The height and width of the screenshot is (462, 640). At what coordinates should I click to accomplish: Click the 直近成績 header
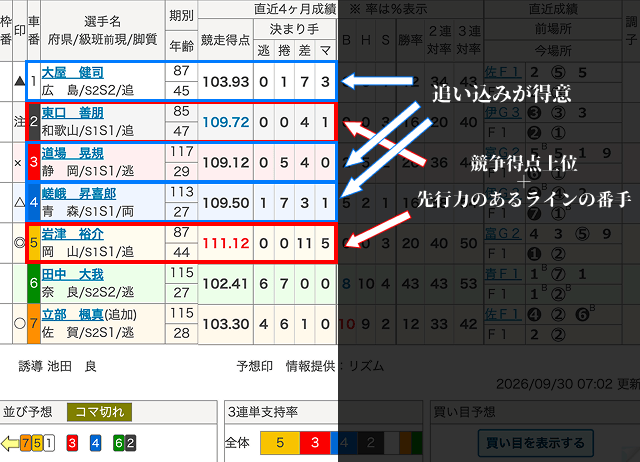pyautogui.click(x=553, y=9)
